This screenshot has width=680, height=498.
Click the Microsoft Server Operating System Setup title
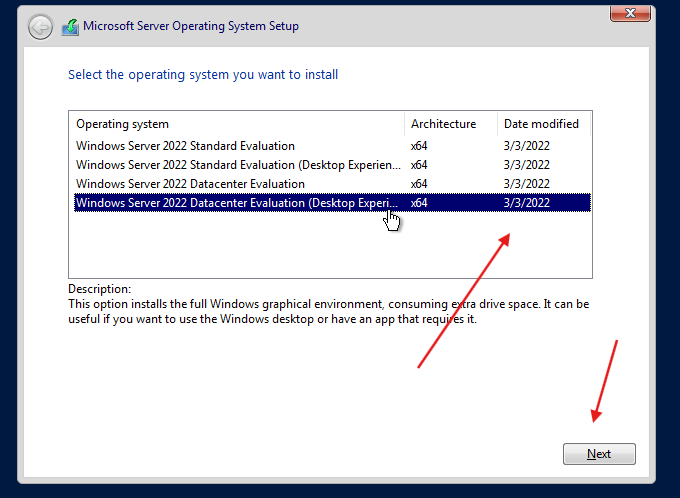pos(190,26)
